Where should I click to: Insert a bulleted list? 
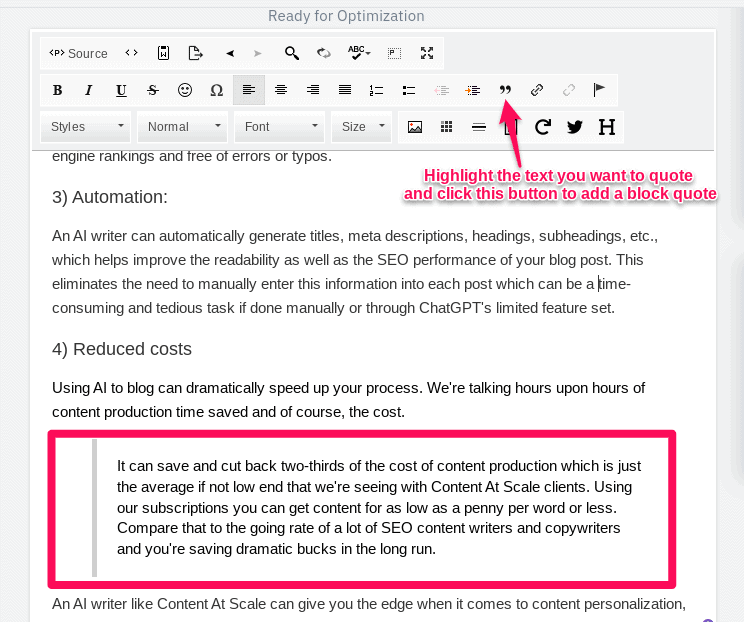(x=409, y=90)
